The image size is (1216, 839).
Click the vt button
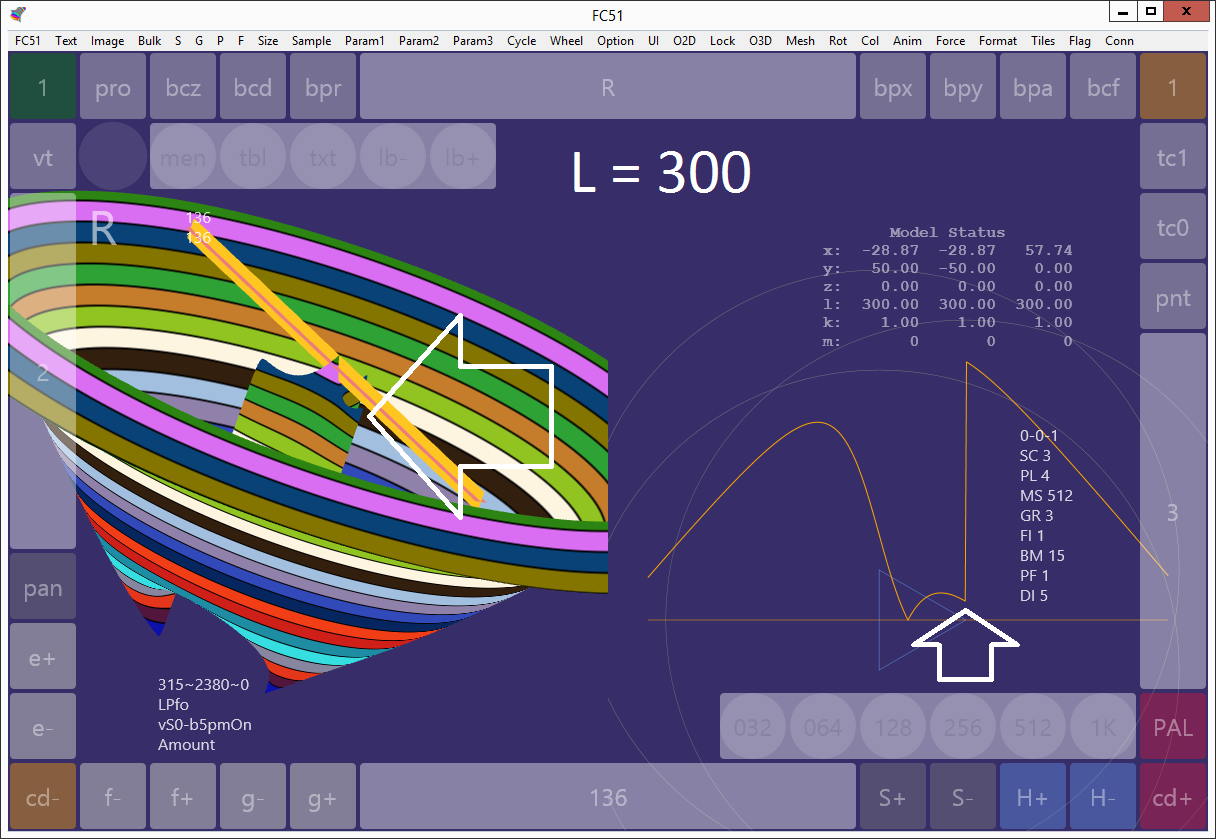(43, 157)
